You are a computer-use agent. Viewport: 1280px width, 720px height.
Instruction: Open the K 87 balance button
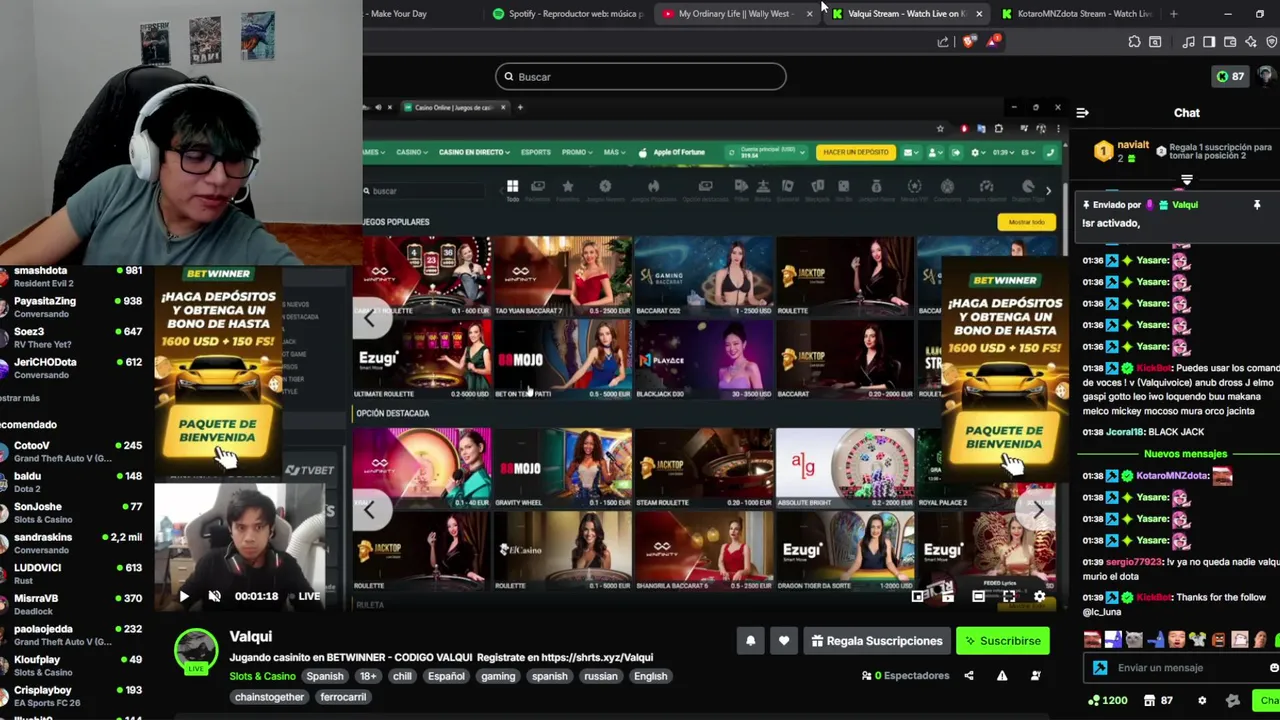coord(1230,76)
